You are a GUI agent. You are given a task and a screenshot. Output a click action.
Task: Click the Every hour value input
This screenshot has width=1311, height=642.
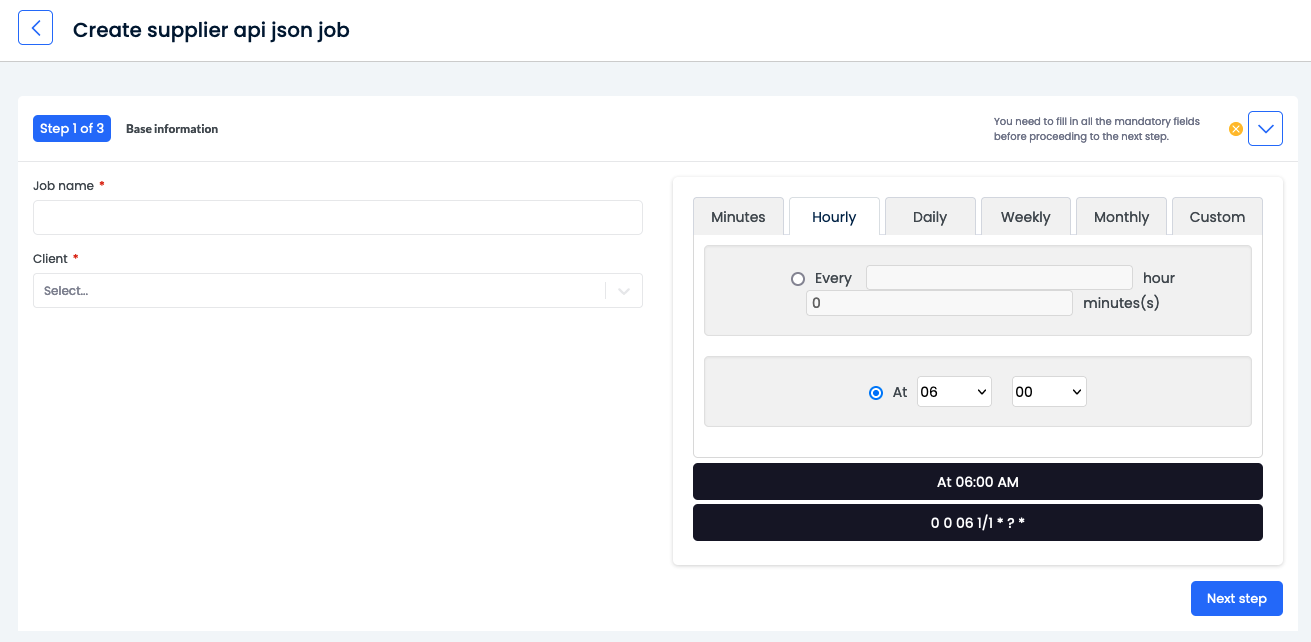pyautogui.click(x=998, y=277)
